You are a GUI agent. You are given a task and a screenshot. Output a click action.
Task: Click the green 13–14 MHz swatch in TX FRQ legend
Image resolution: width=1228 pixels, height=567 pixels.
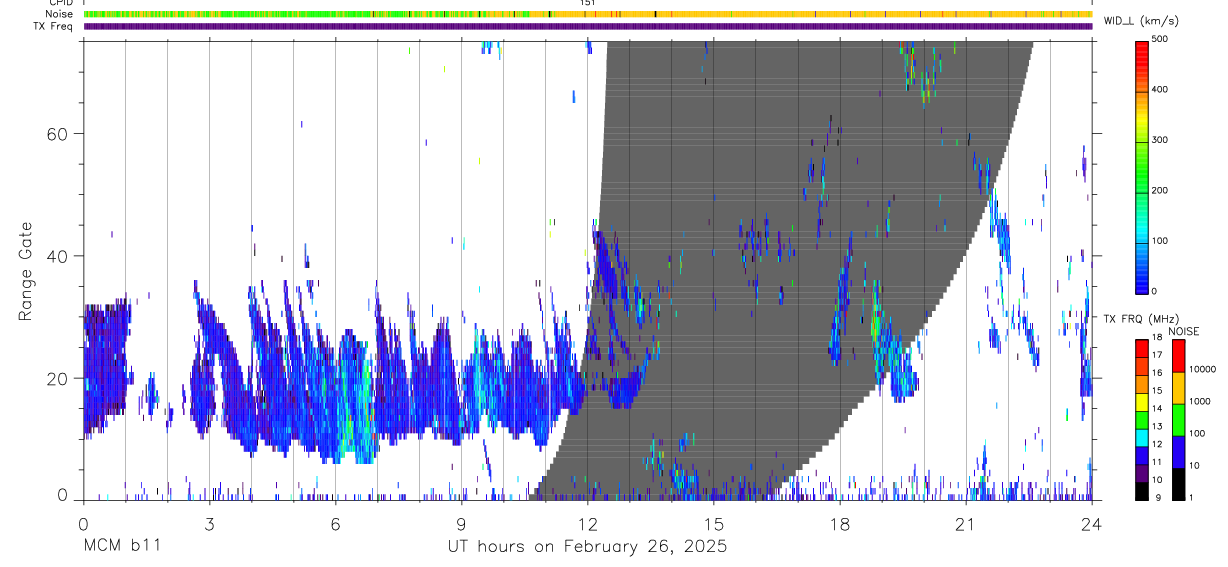click(1142, 419)
